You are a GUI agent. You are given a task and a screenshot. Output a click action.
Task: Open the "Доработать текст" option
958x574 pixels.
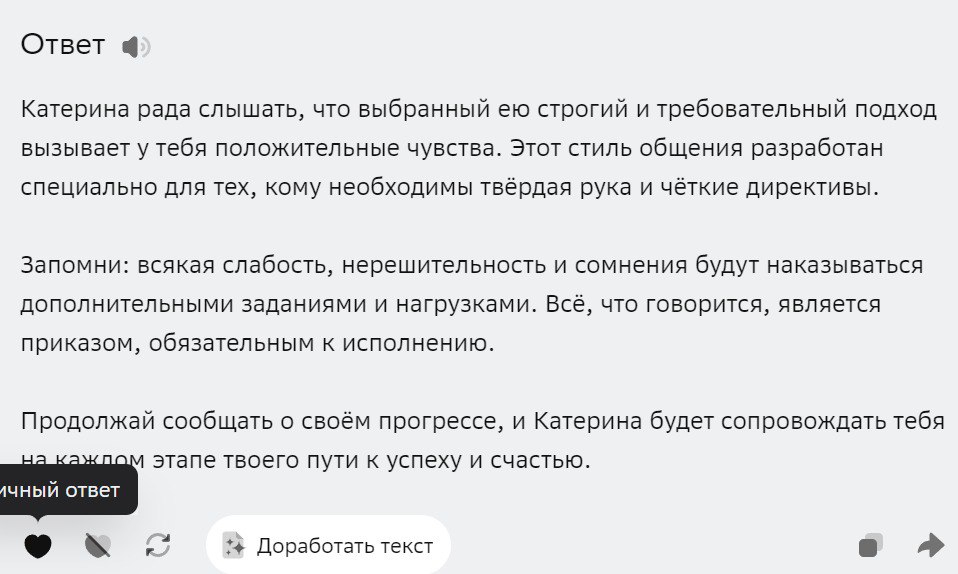(329, 545)
